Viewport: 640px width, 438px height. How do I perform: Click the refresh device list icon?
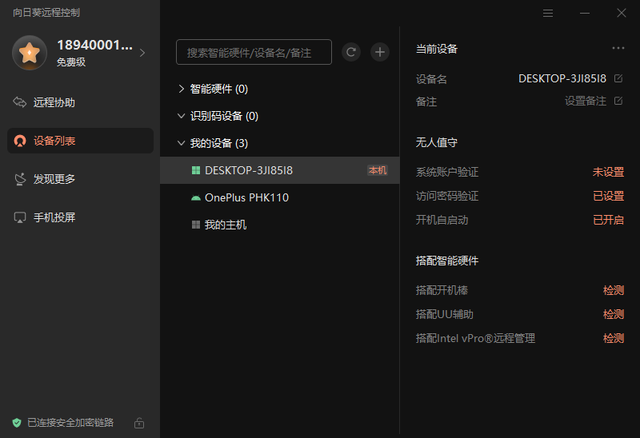click(x=350, y=52)
